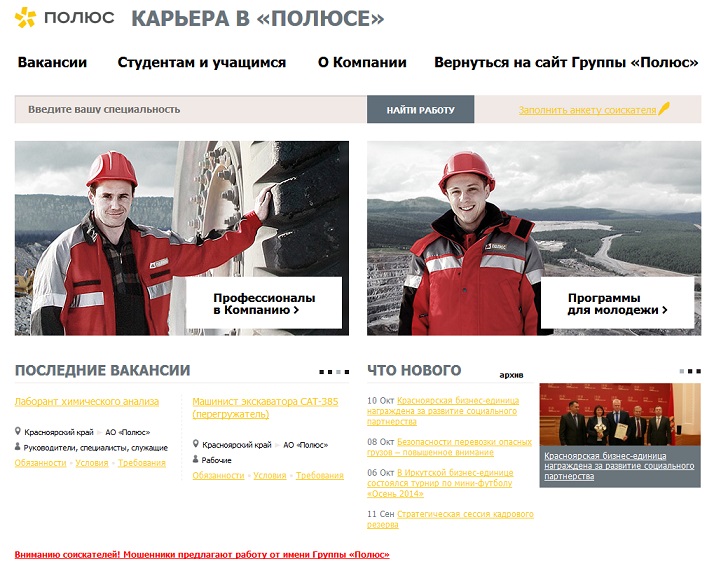
Task: Open Лаборант химического анализа vacancy
Action: [87, 401]
